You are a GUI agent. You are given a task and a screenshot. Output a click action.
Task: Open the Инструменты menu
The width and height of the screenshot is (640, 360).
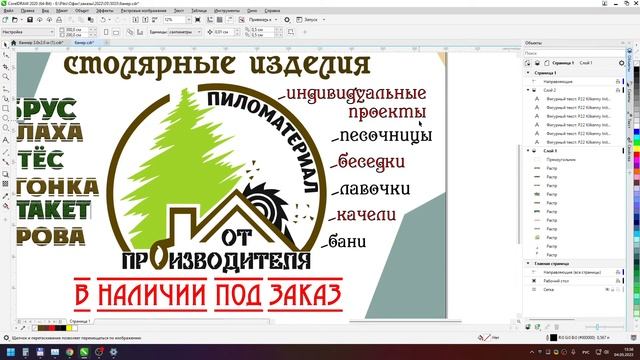click(x=227, y=11)
